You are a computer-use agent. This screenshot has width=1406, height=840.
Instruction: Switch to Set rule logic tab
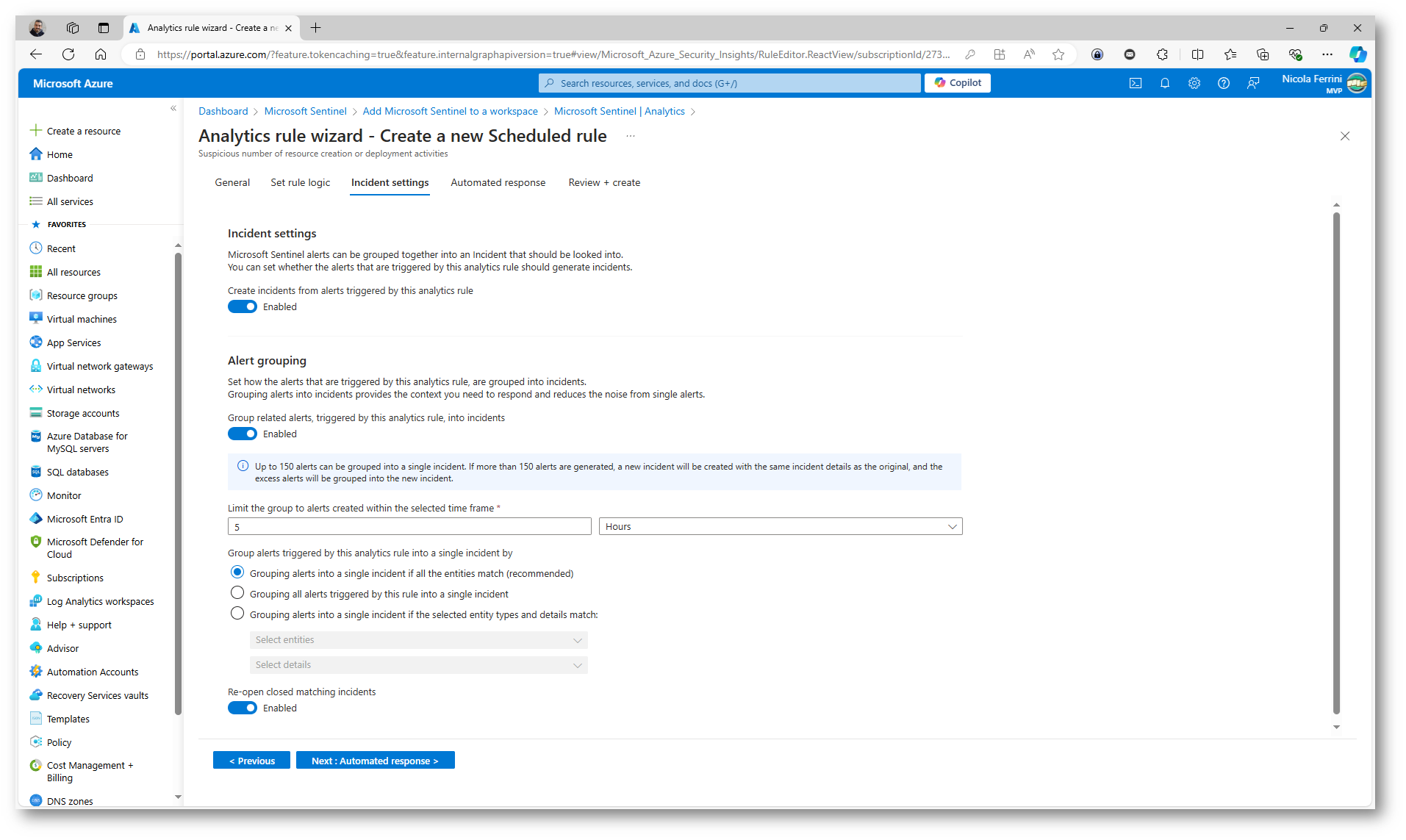pyautogui.click(x=300, y=182)
